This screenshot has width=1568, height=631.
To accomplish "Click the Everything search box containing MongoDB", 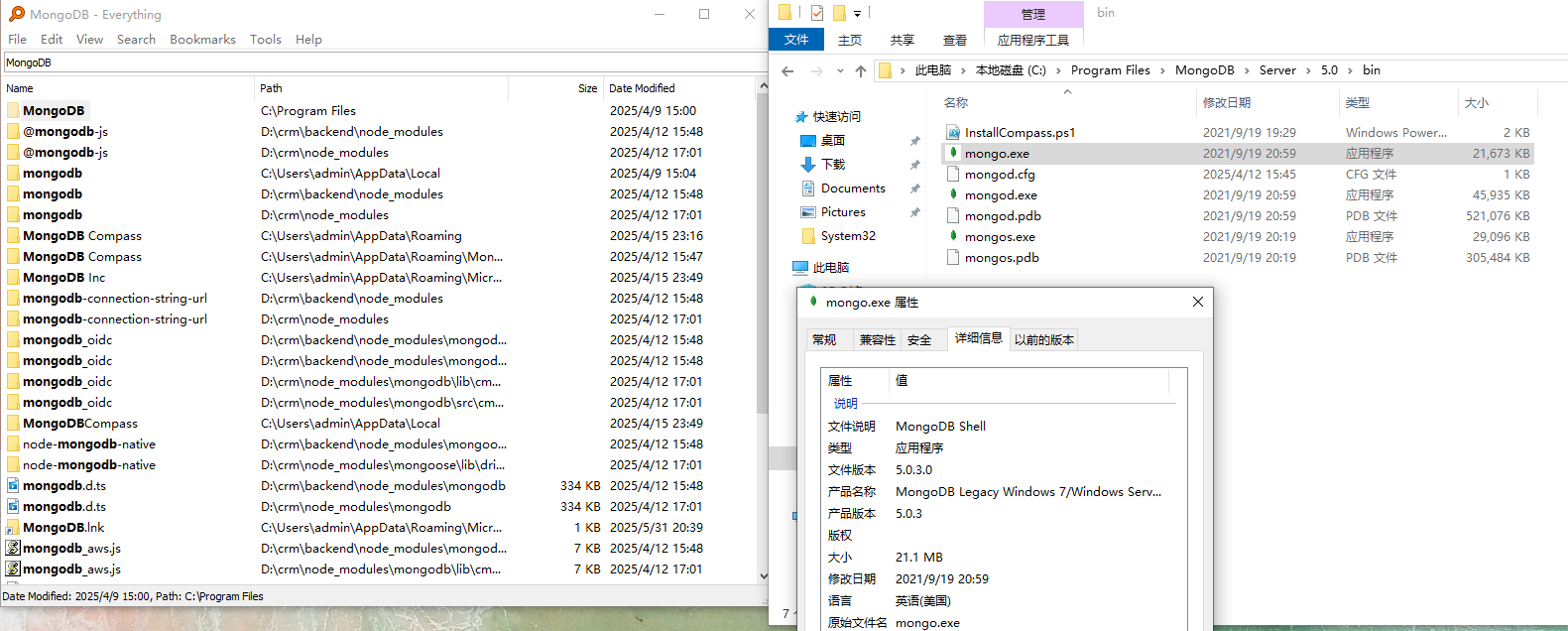I will 384,63.
